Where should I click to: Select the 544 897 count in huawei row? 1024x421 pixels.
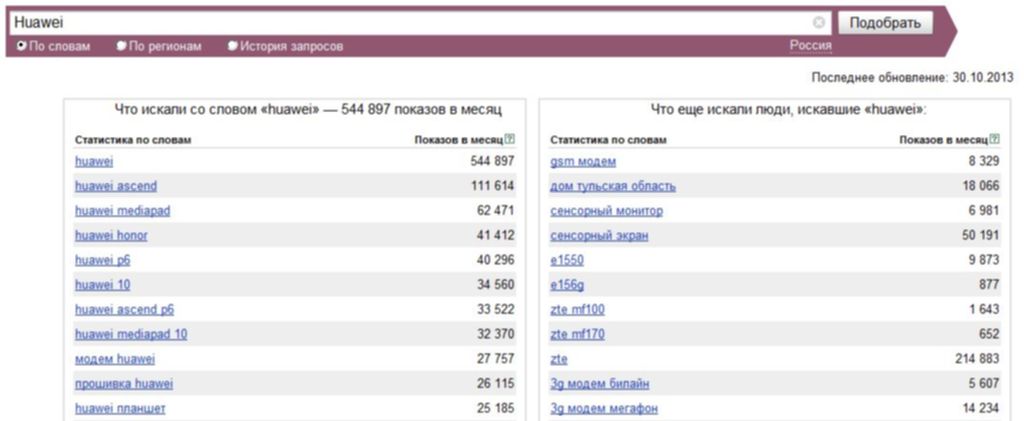tap(492, 161)
